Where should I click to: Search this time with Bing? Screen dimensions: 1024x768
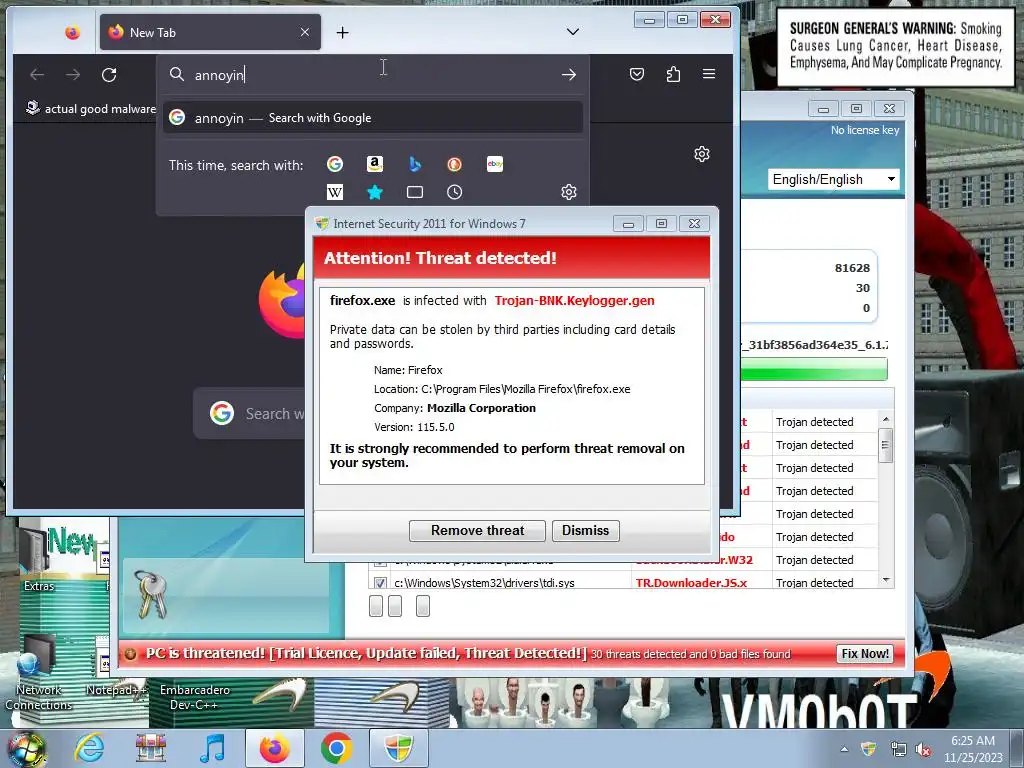[x=415, y=164]
